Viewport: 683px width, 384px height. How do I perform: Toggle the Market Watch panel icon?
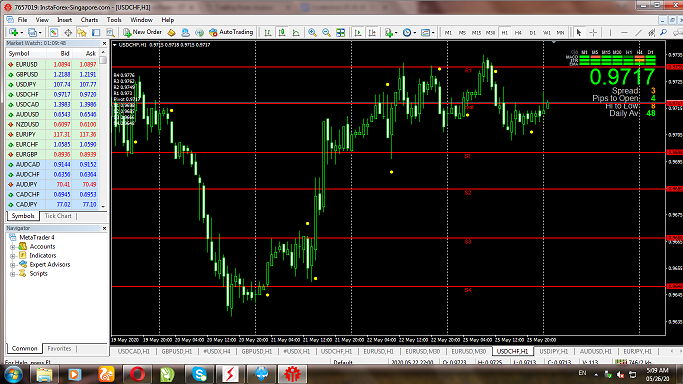pyautogui.click(x=54, y=33)
